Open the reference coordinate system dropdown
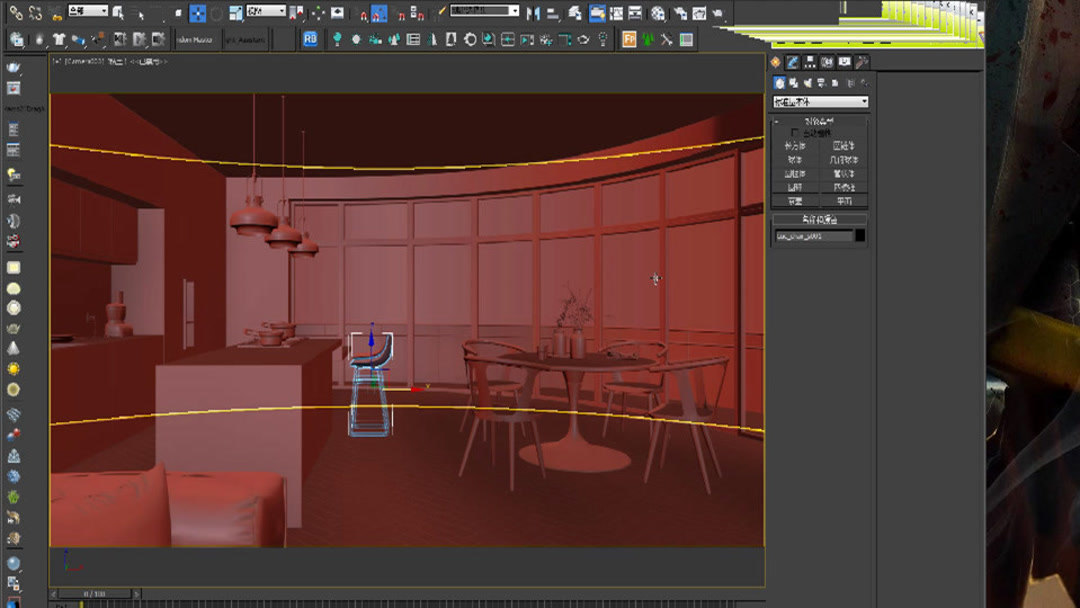 click(x=265, y=10)
